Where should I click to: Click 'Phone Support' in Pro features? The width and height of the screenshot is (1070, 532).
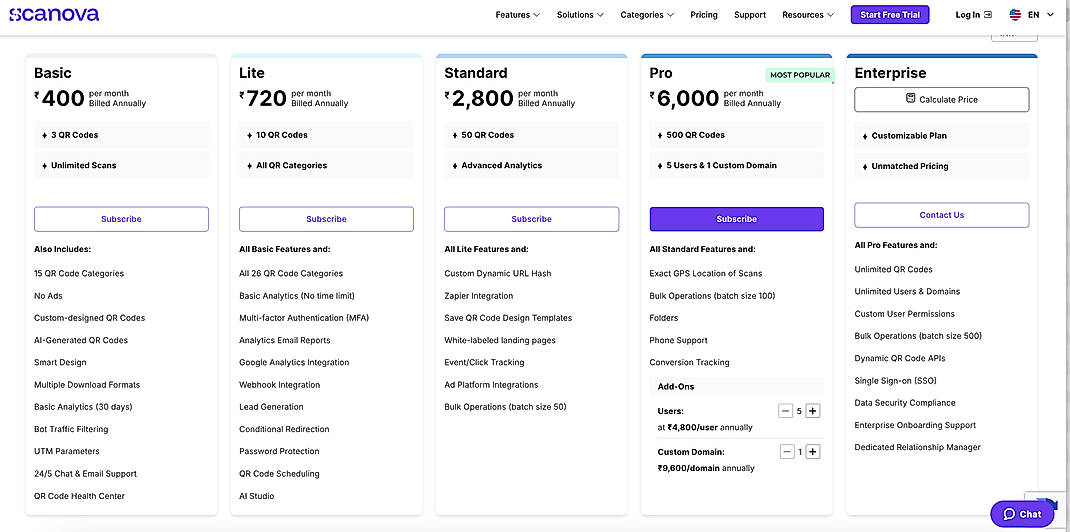[x=678, y=340]
